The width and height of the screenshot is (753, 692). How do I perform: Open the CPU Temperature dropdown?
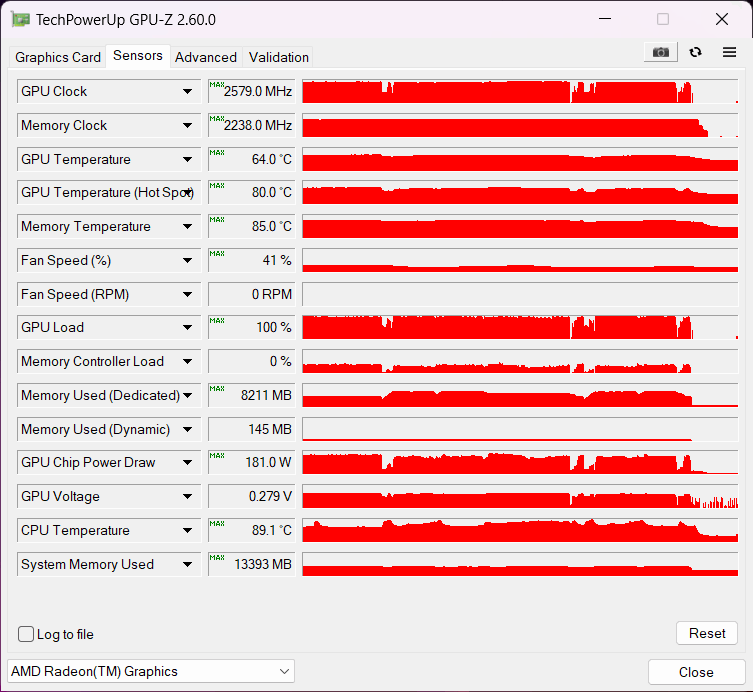click(187, 530)
